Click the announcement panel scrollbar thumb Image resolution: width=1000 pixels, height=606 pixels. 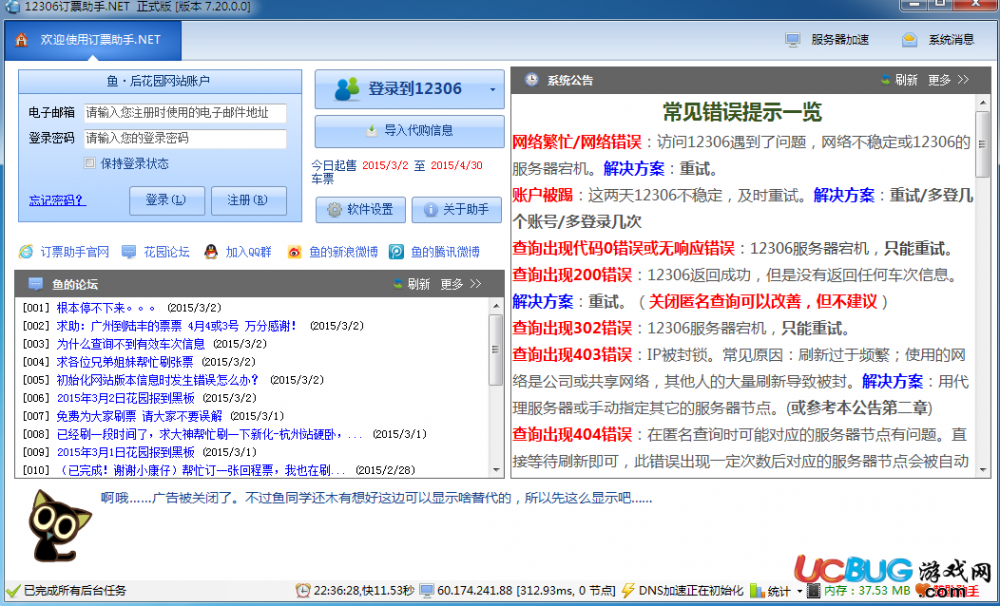pos(983,145)
